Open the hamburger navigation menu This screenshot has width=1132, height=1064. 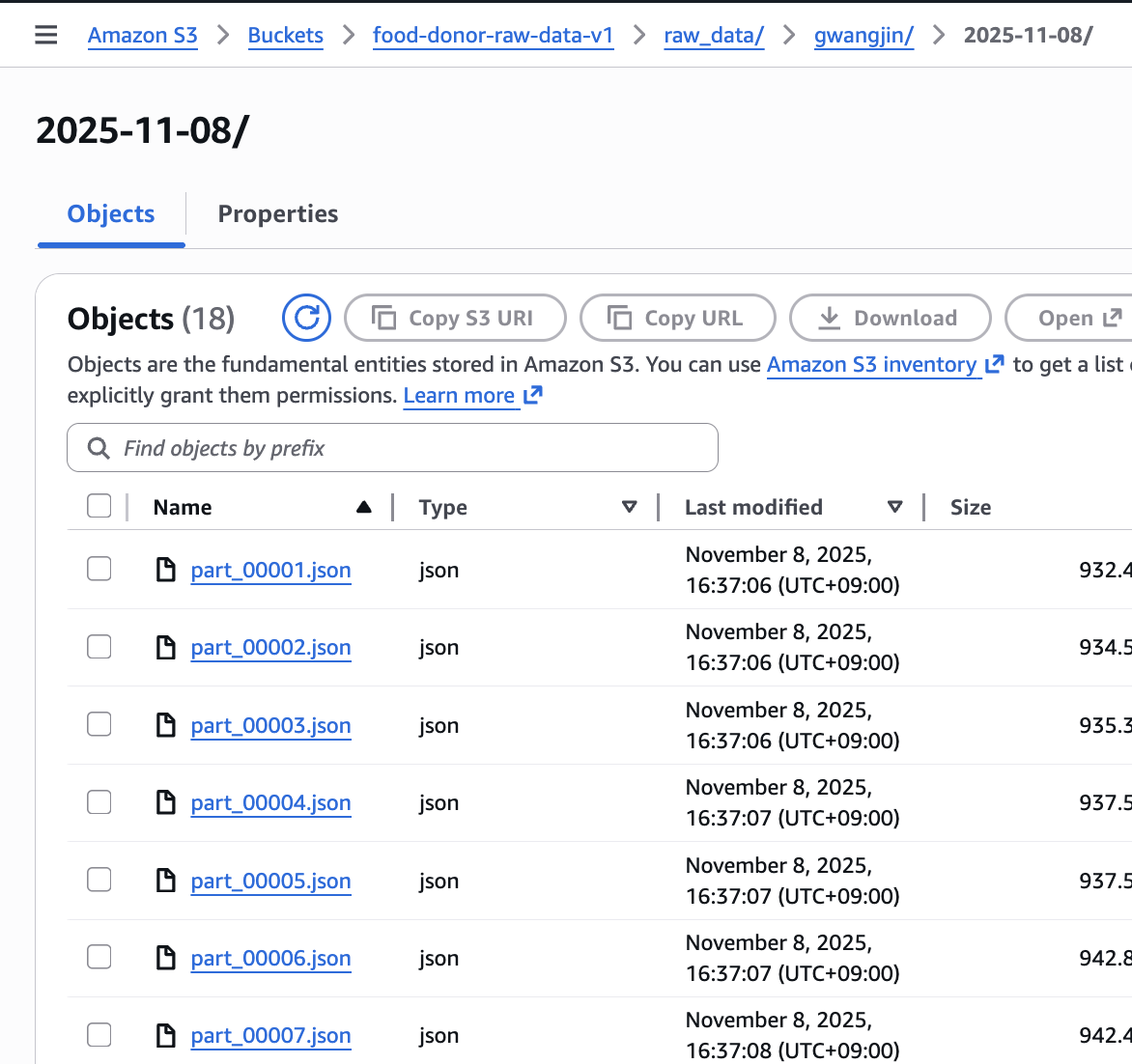(46, 35)
